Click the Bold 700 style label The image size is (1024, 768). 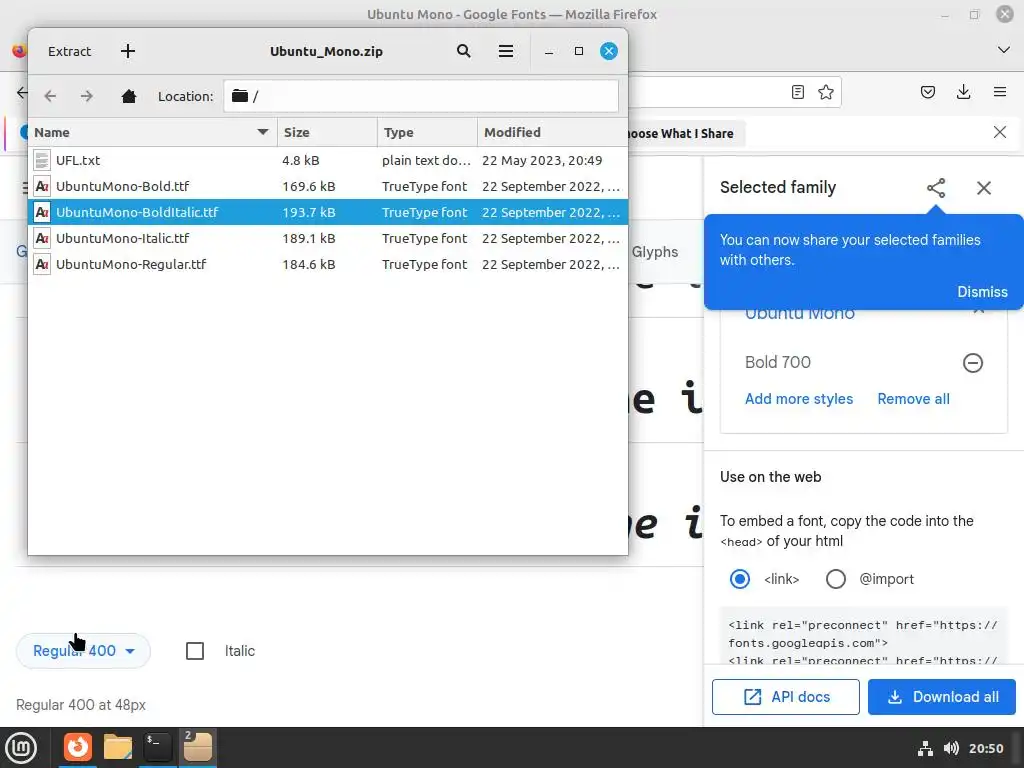[777, 362]
